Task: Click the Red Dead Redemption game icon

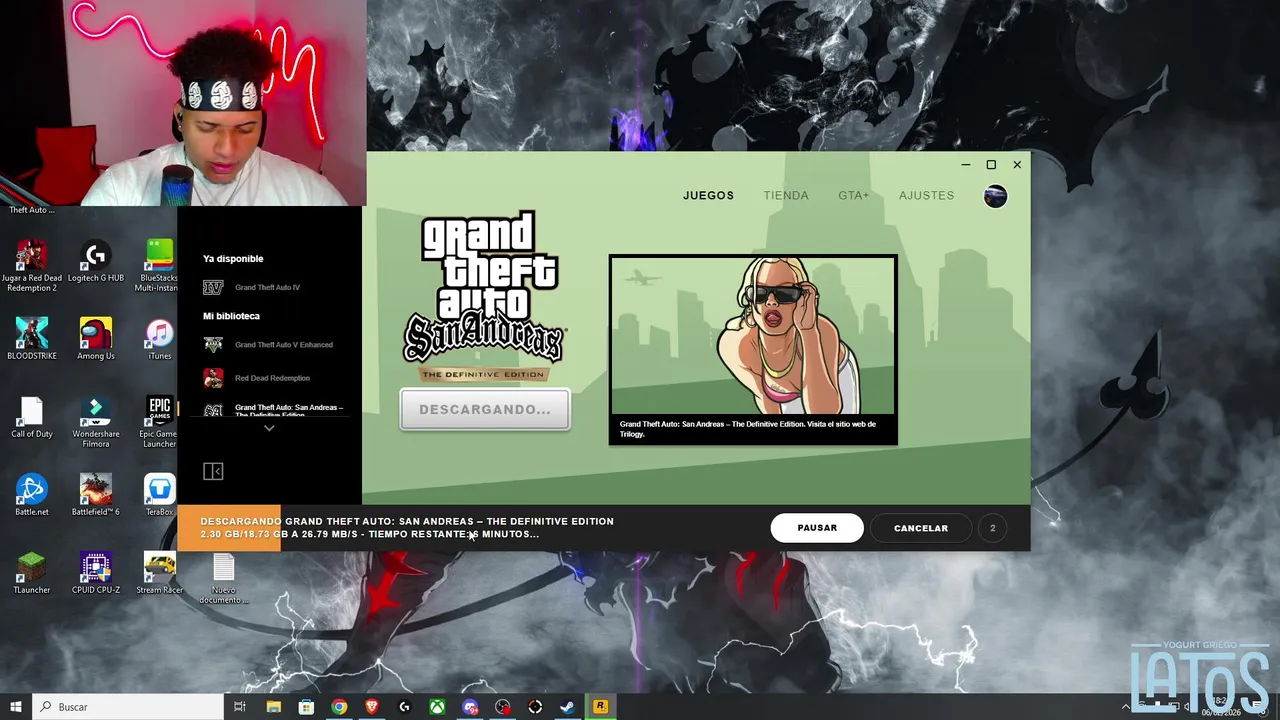Action: tap(213, 378)
